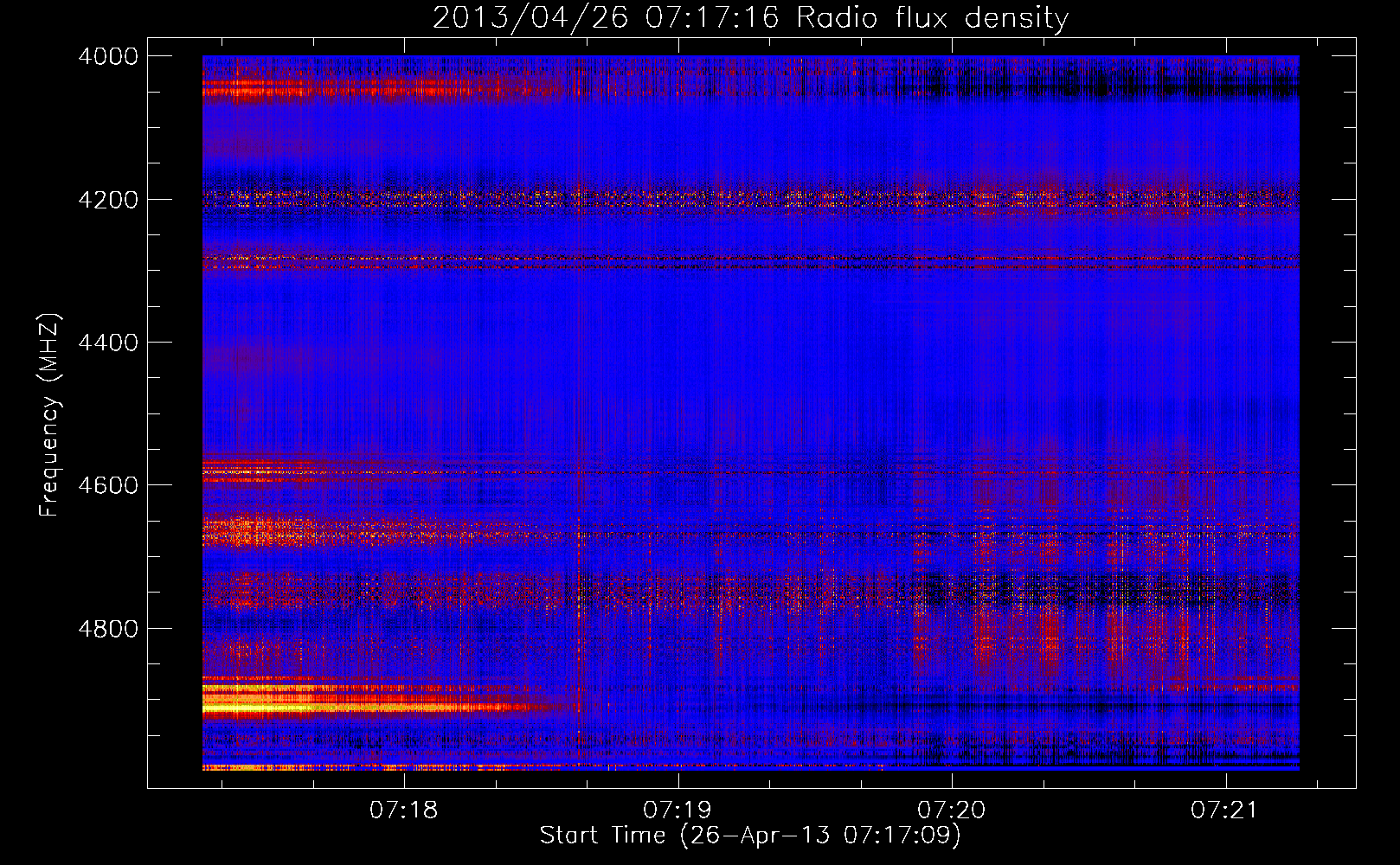The image size is (1400, 865).
Task: Click the 07:20 time axis label
Action: pos(951,811)
